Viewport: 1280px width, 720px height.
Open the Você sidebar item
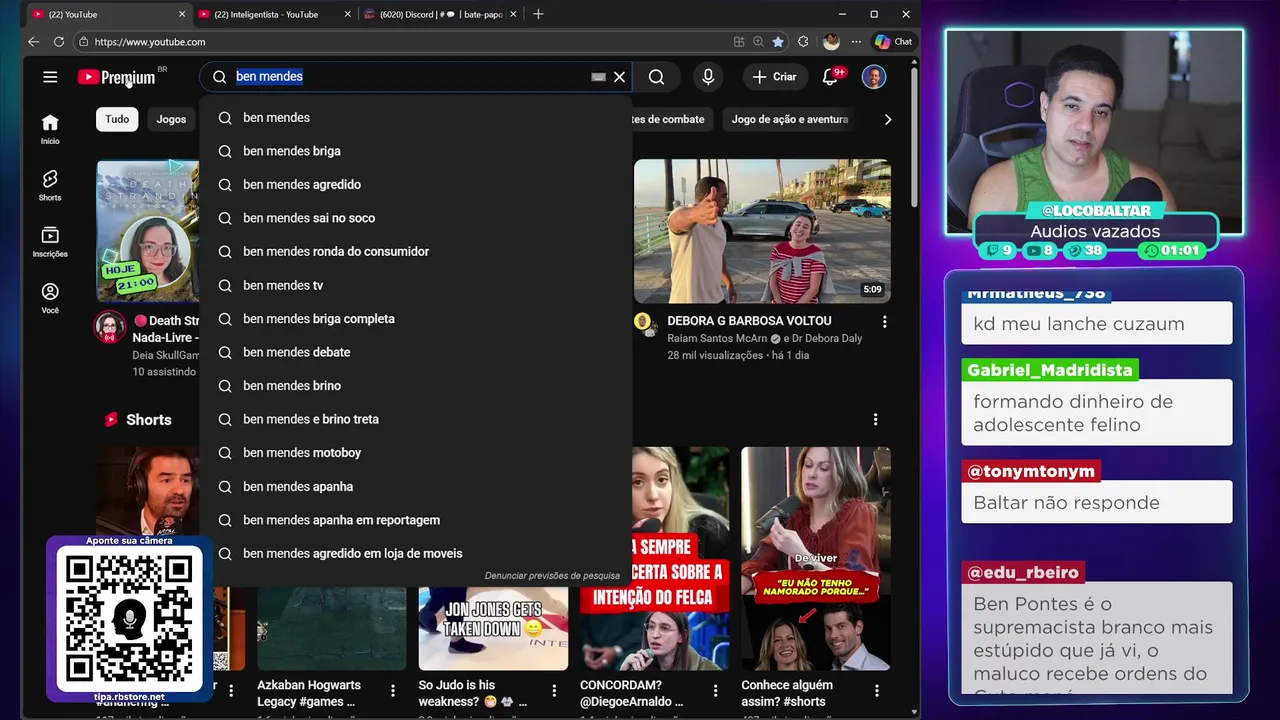point(50,298)
